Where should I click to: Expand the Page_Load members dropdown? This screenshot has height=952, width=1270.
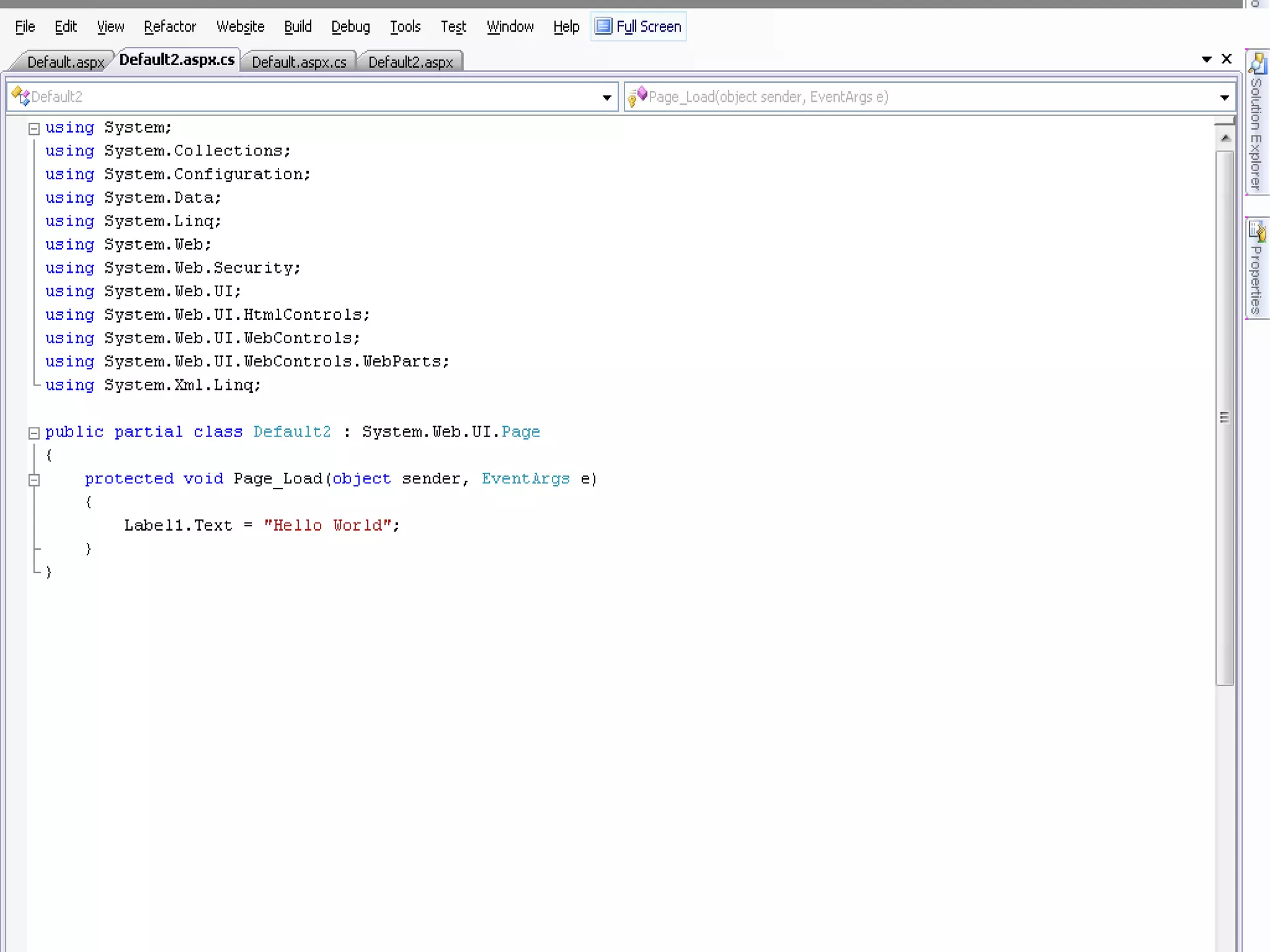coord(1224,97)
